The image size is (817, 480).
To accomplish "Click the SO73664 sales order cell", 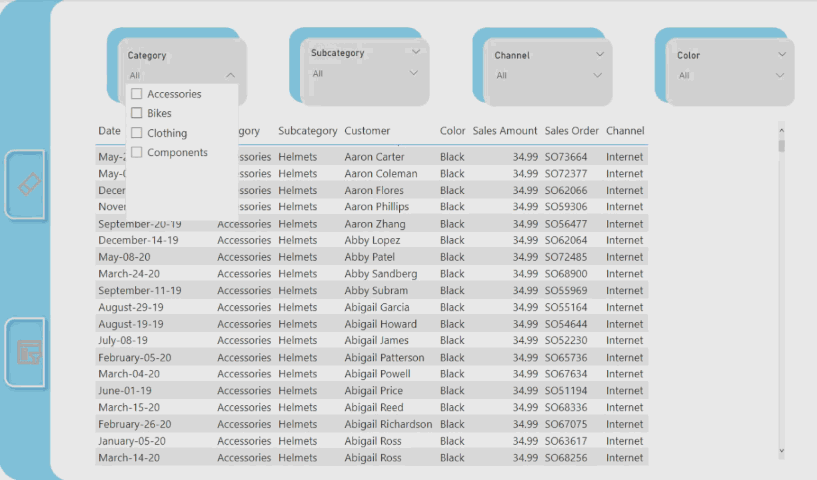I will point(566,157).
